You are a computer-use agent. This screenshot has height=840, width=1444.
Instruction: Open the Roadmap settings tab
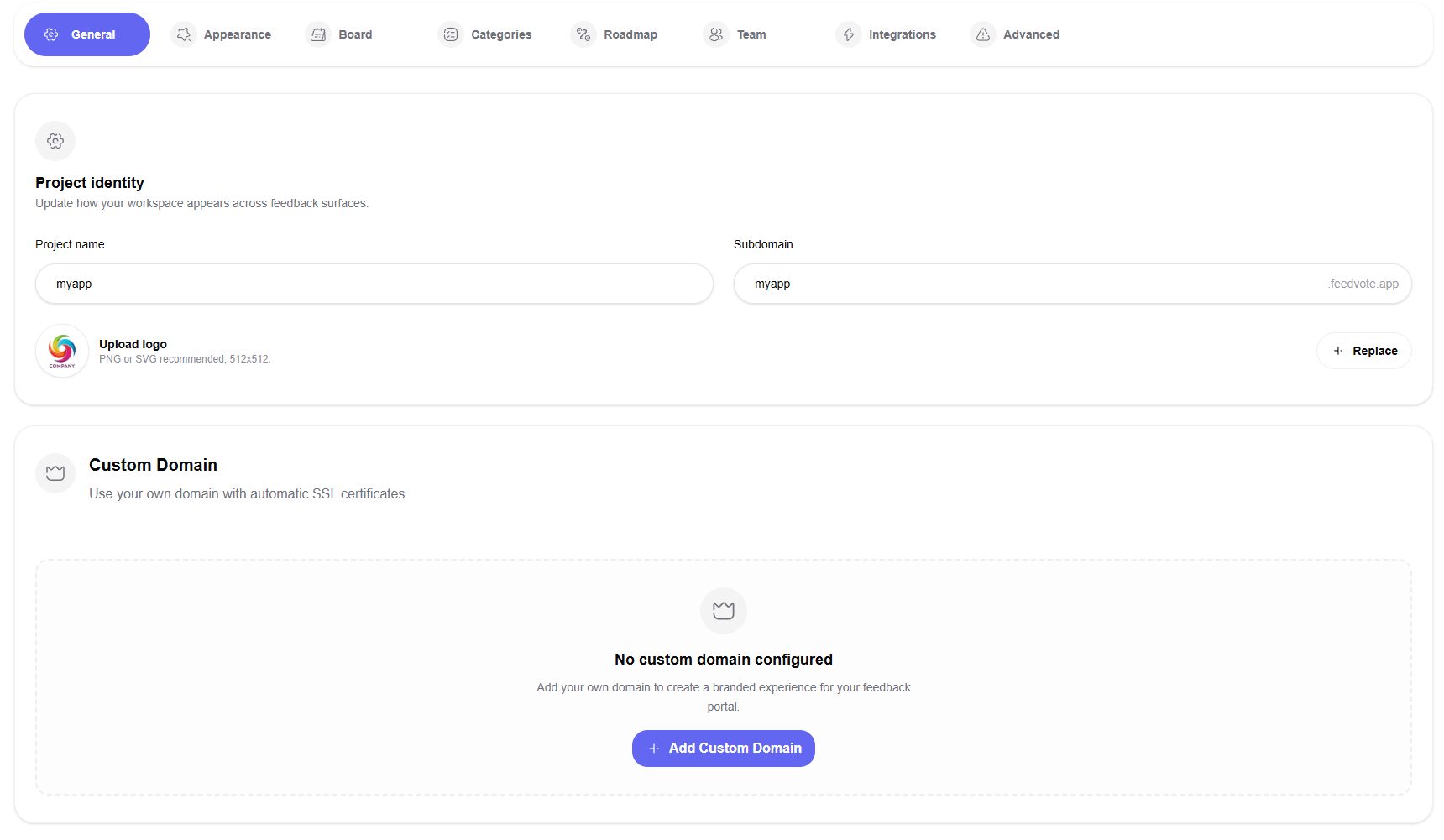pos(630,34)
